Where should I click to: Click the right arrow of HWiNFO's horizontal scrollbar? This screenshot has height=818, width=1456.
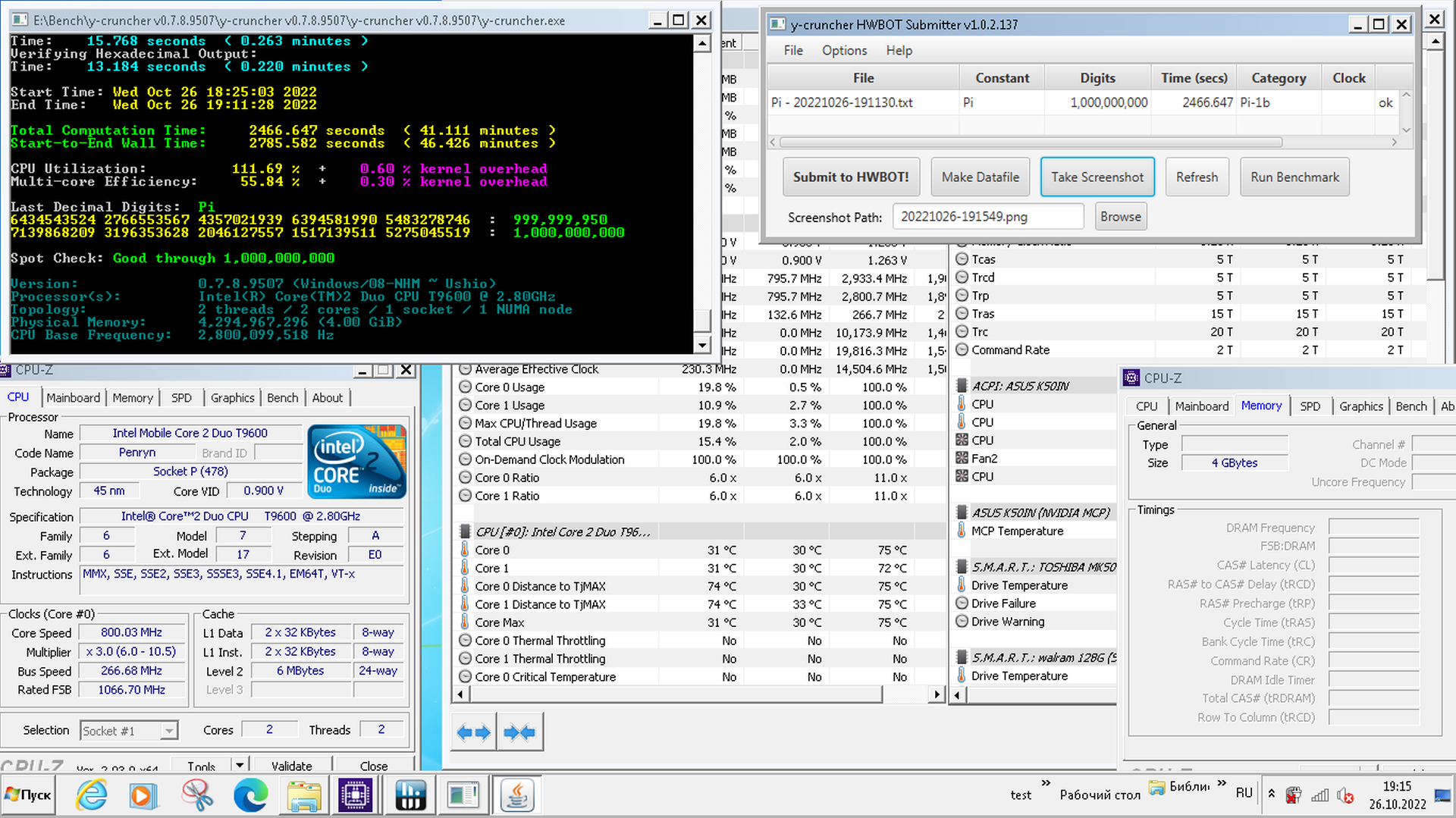click(x=937, y=694)
